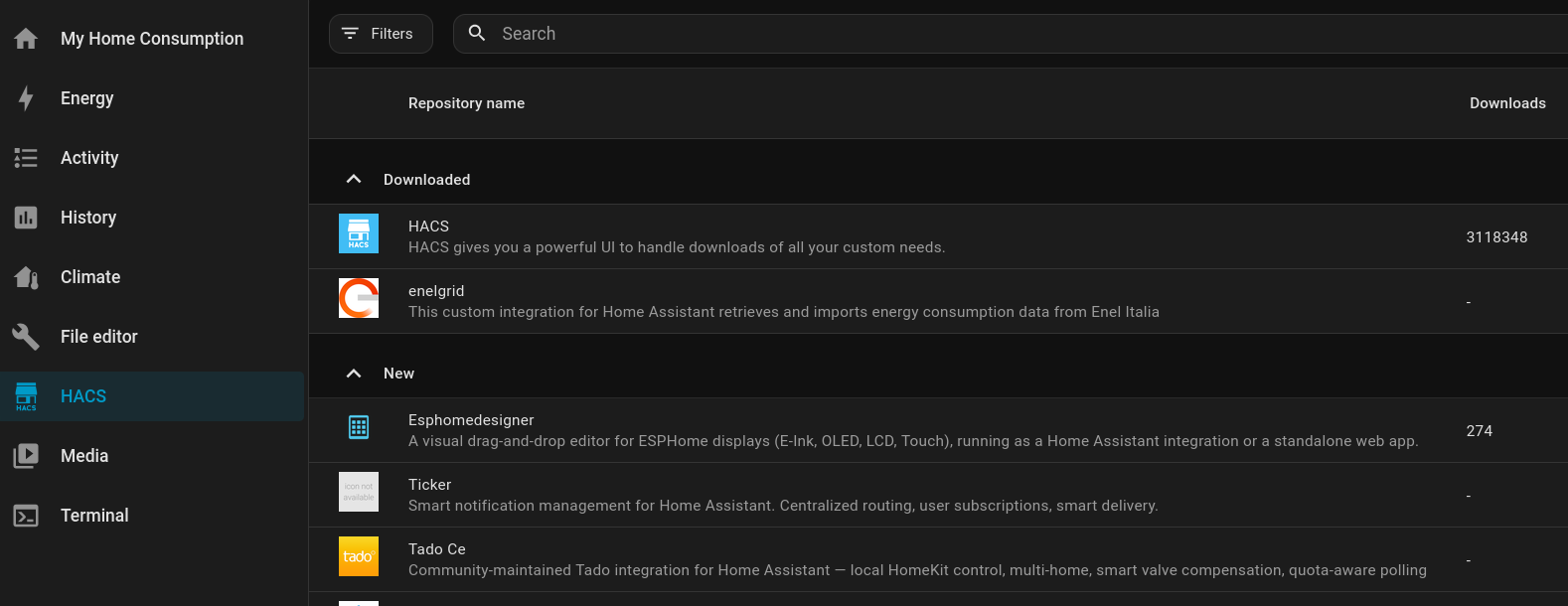
Task: Click the Tado Ce yellow logo
Action: click(x=359, y=556)
